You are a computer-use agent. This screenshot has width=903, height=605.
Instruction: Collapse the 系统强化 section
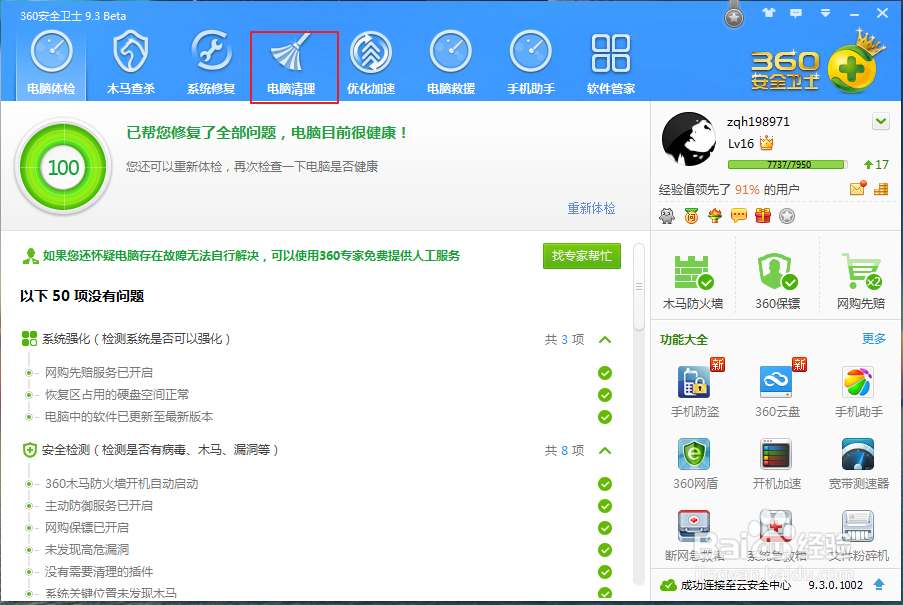(x=605, y=340)
